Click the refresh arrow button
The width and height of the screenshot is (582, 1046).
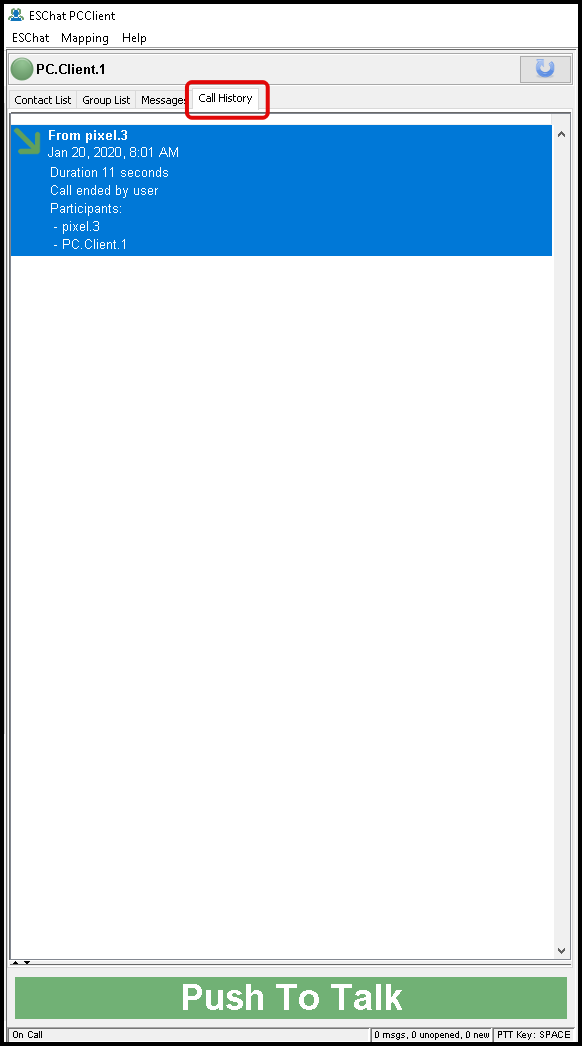point(545,69)
